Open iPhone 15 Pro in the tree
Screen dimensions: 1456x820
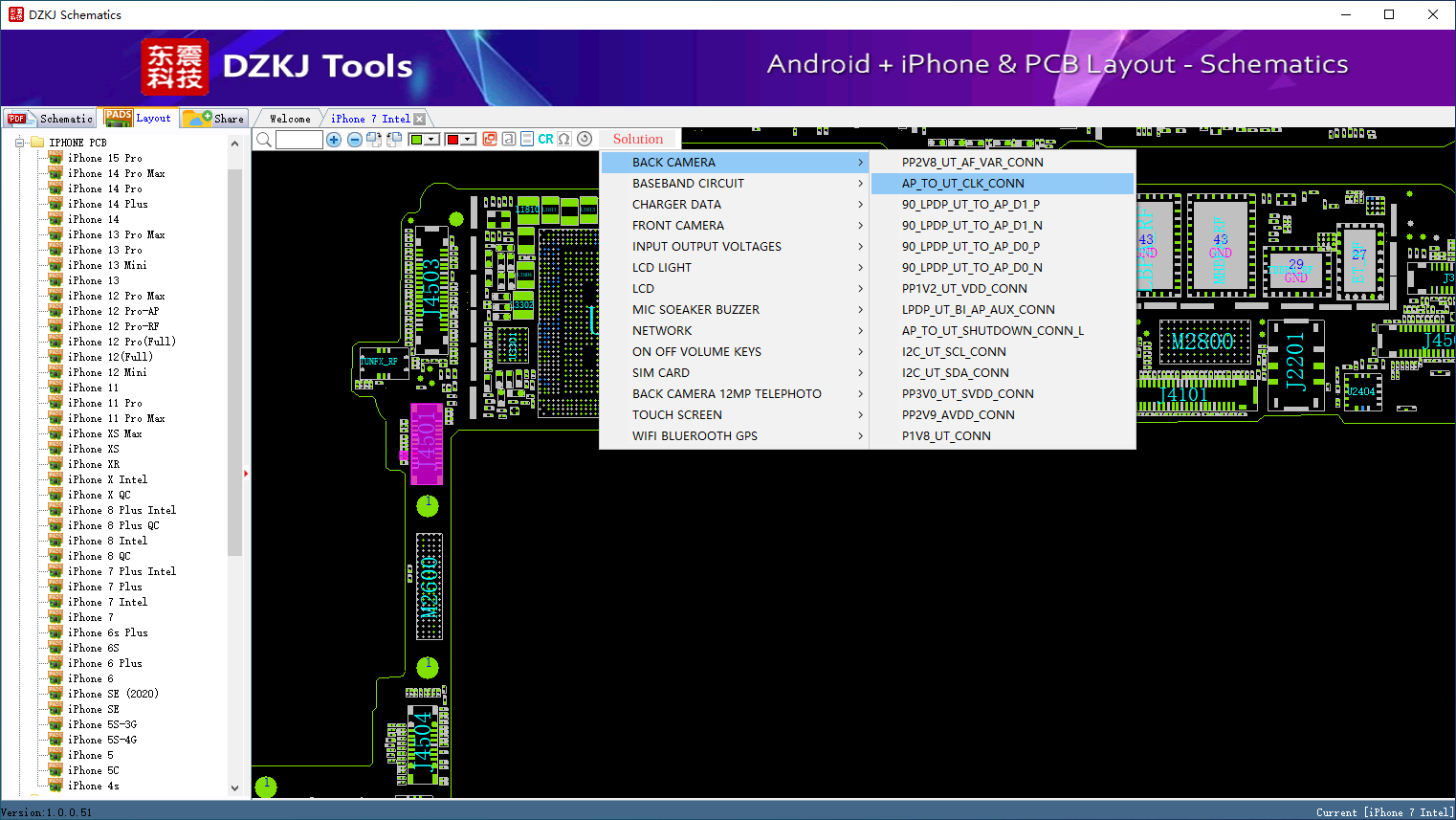pos(105,159)
